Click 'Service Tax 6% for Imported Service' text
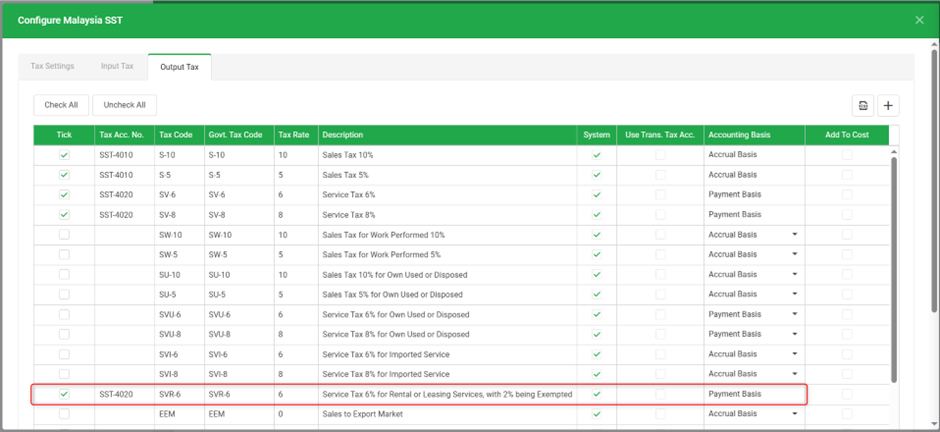 [386, 354]
